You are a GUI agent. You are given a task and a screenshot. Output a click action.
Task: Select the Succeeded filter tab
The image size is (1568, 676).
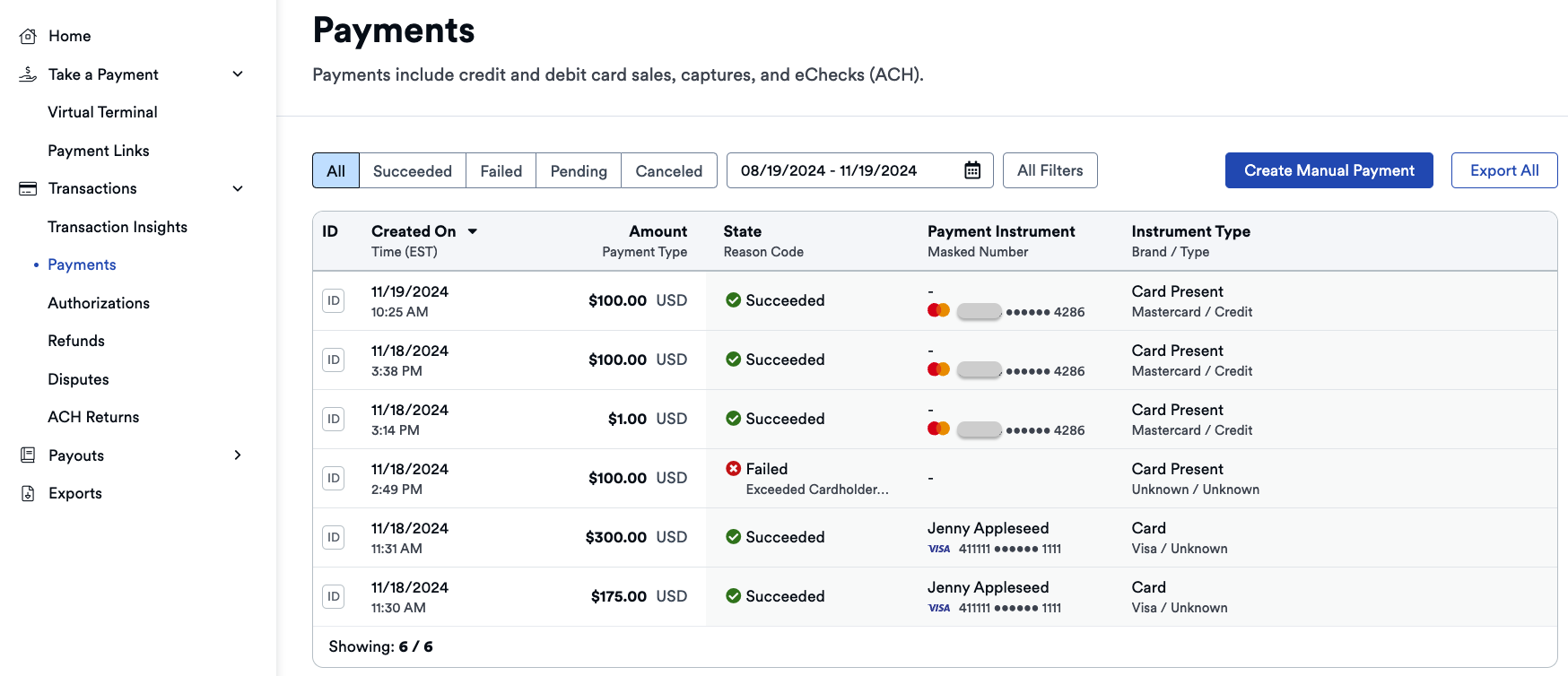[412, 170]
